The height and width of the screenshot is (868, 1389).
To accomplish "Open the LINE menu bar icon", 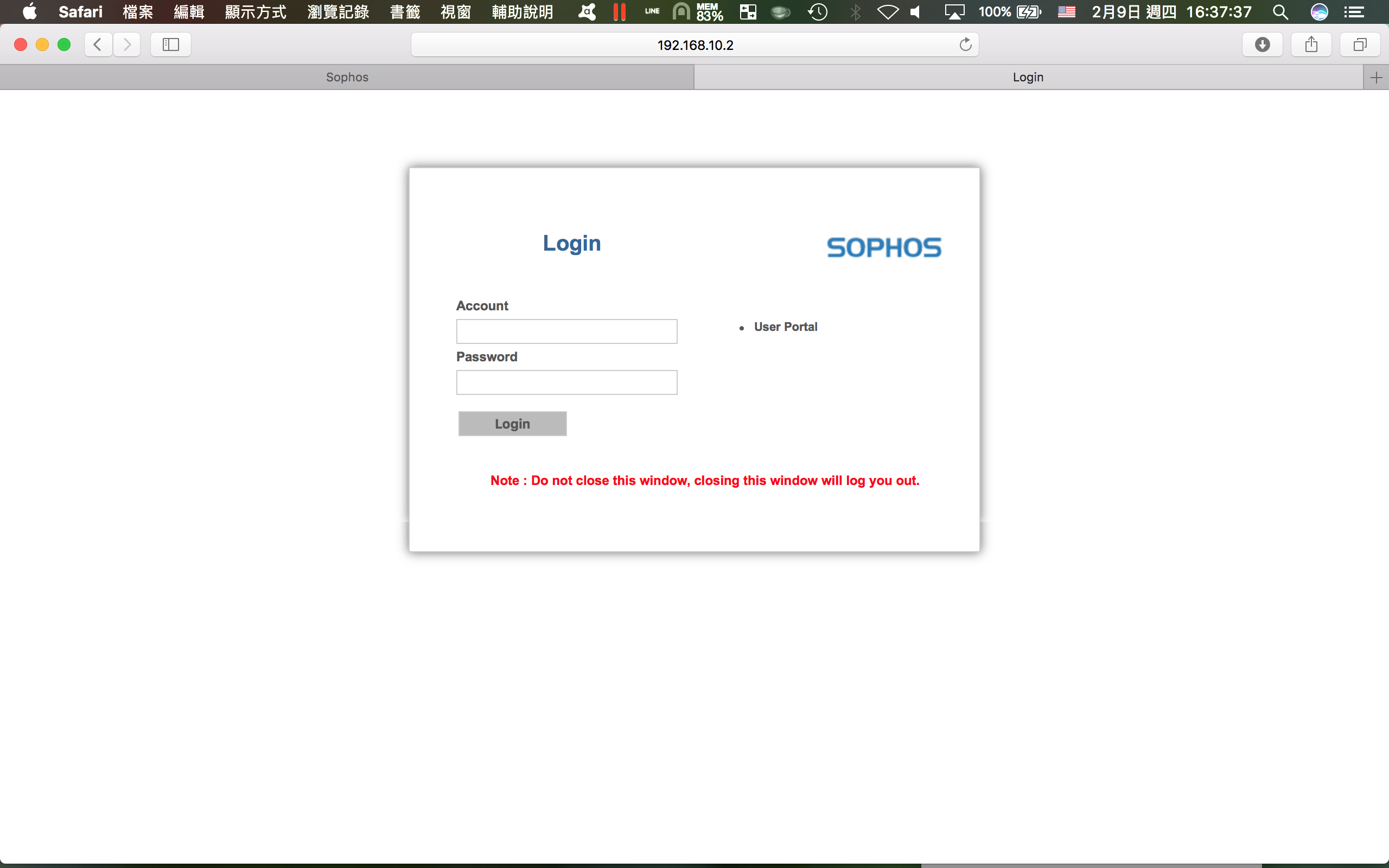I will tap(652, 11).
